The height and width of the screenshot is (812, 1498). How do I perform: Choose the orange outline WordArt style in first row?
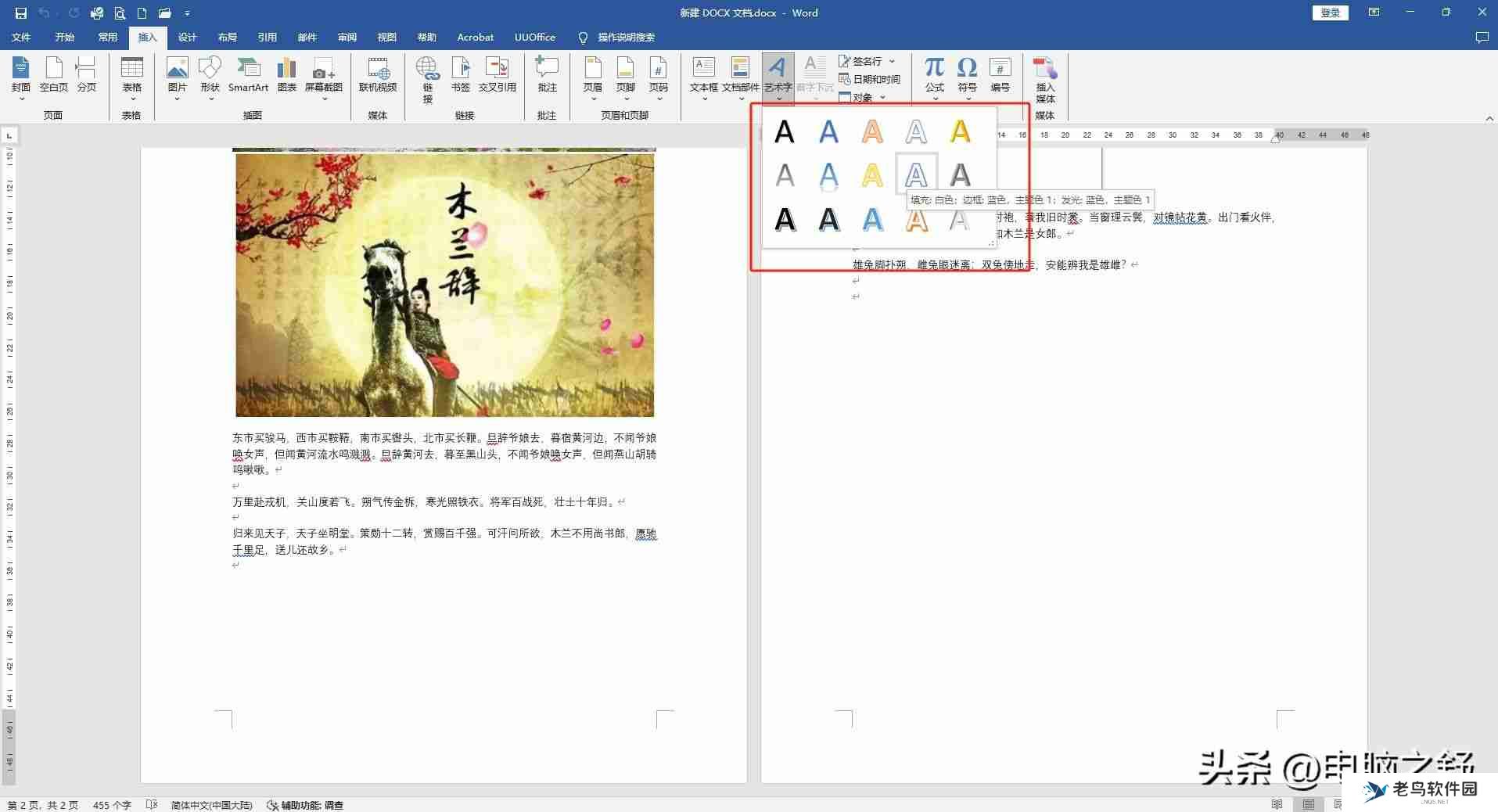(872, 131)
